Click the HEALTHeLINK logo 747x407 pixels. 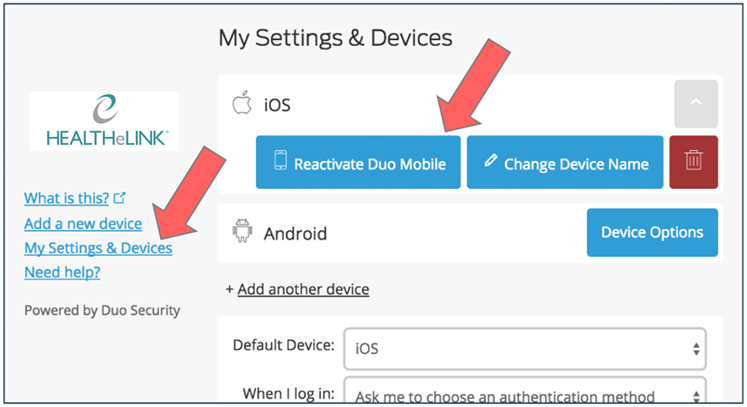click(104, 122)
